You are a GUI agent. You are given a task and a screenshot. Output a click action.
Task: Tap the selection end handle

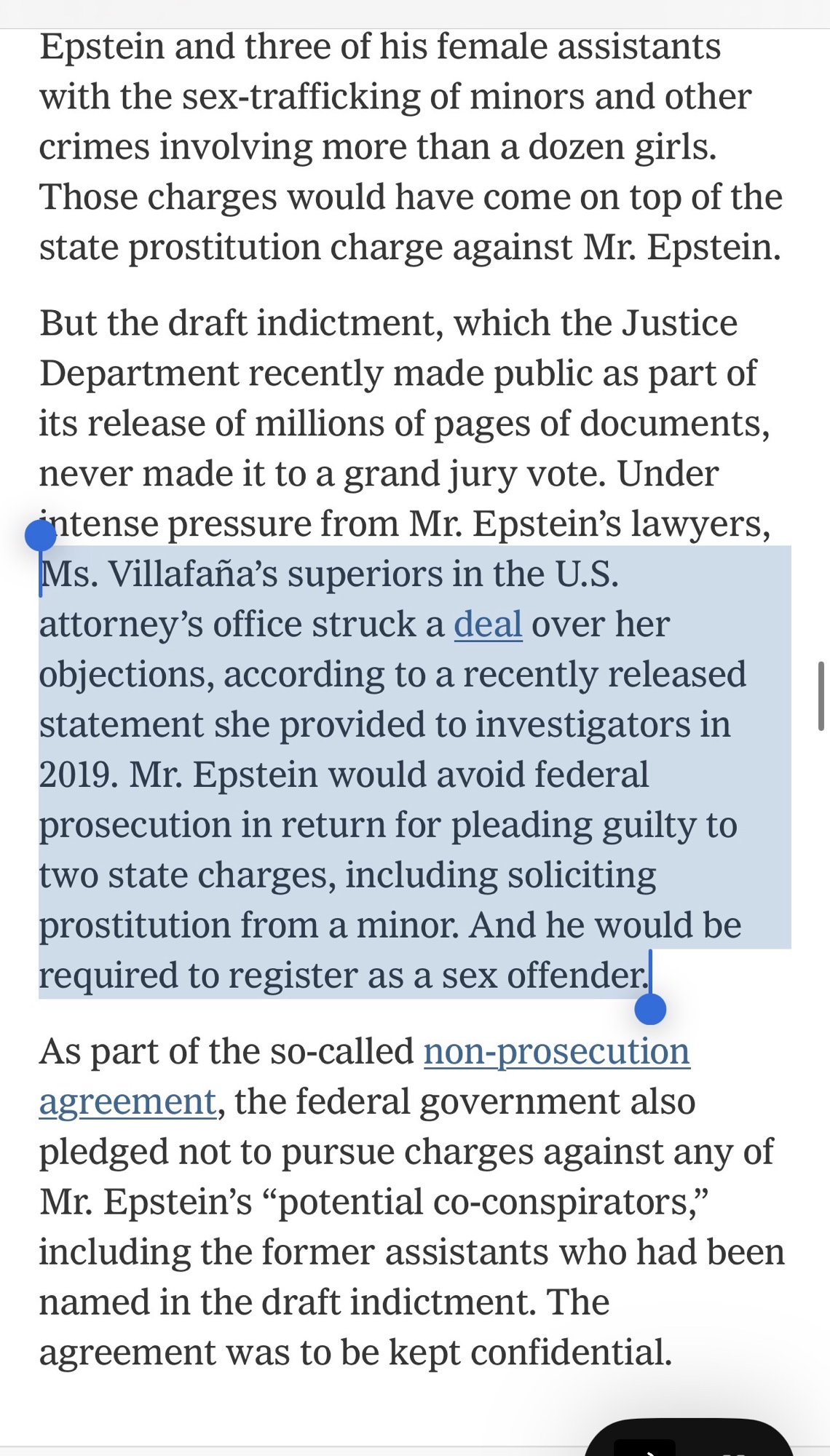650,1009
